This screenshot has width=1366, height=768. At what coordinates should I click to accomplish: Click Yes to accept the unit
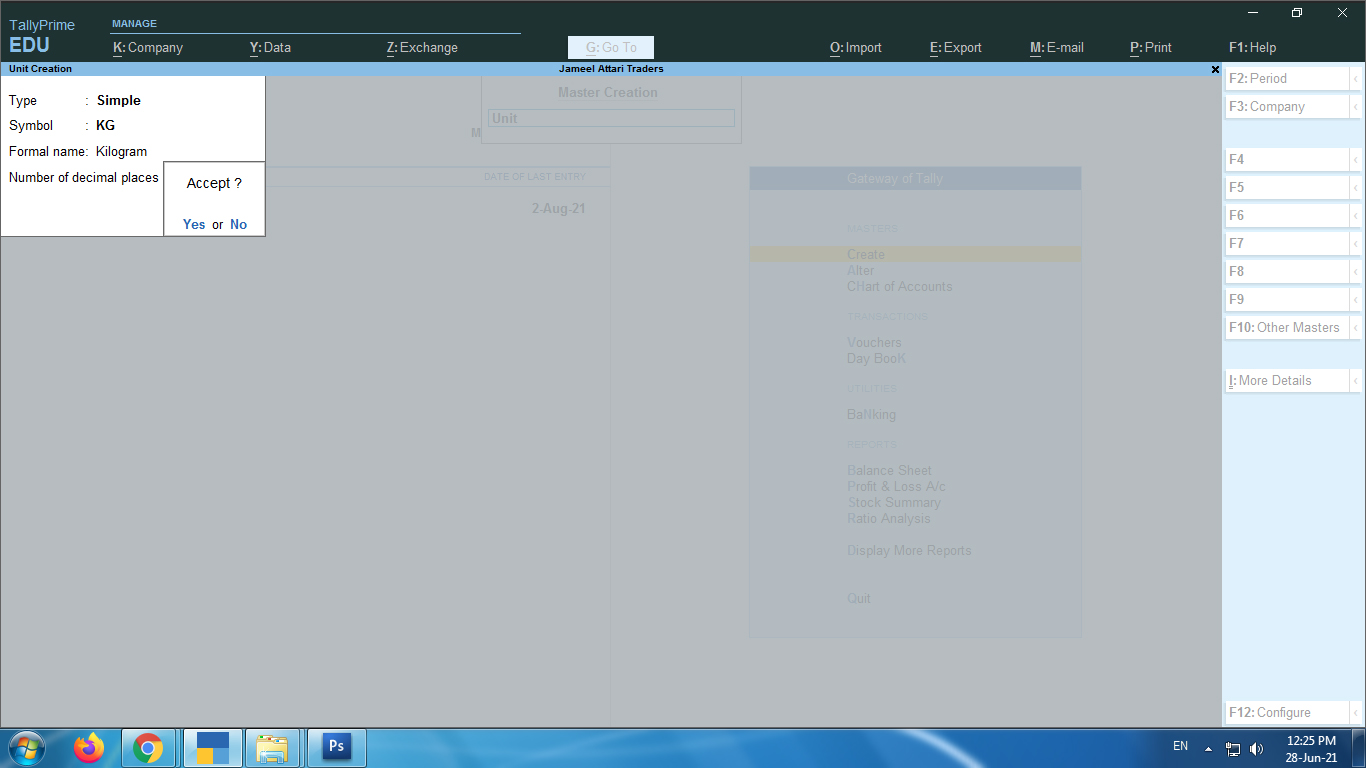click(194, 224)
